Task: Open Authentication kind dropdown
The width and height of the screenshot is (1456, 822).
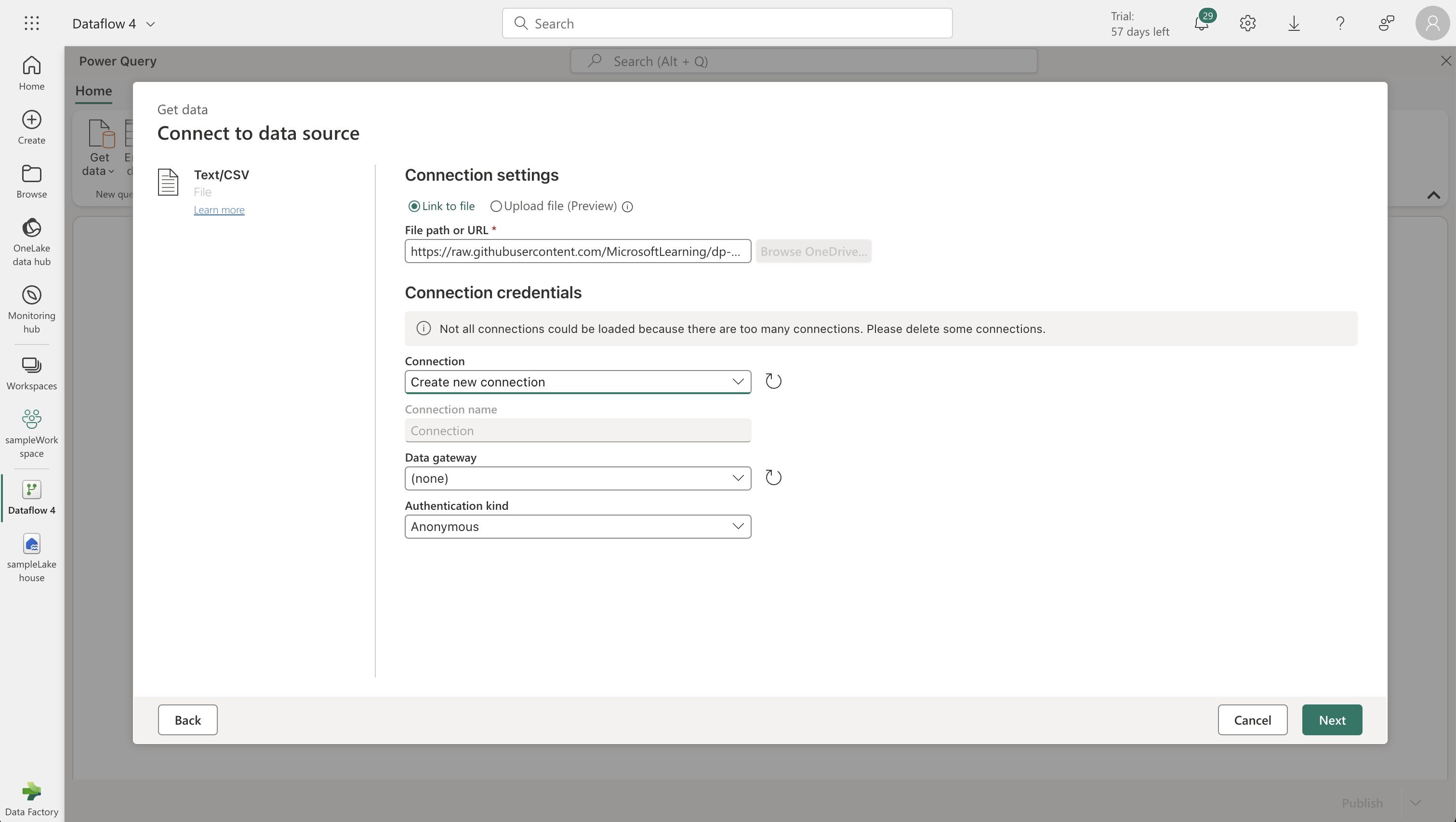Action: 578,526
